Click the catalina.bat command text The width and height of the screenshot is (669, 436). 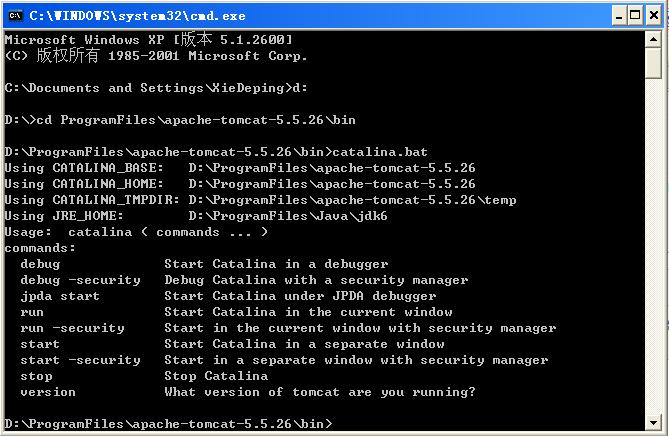coord(380,152)
